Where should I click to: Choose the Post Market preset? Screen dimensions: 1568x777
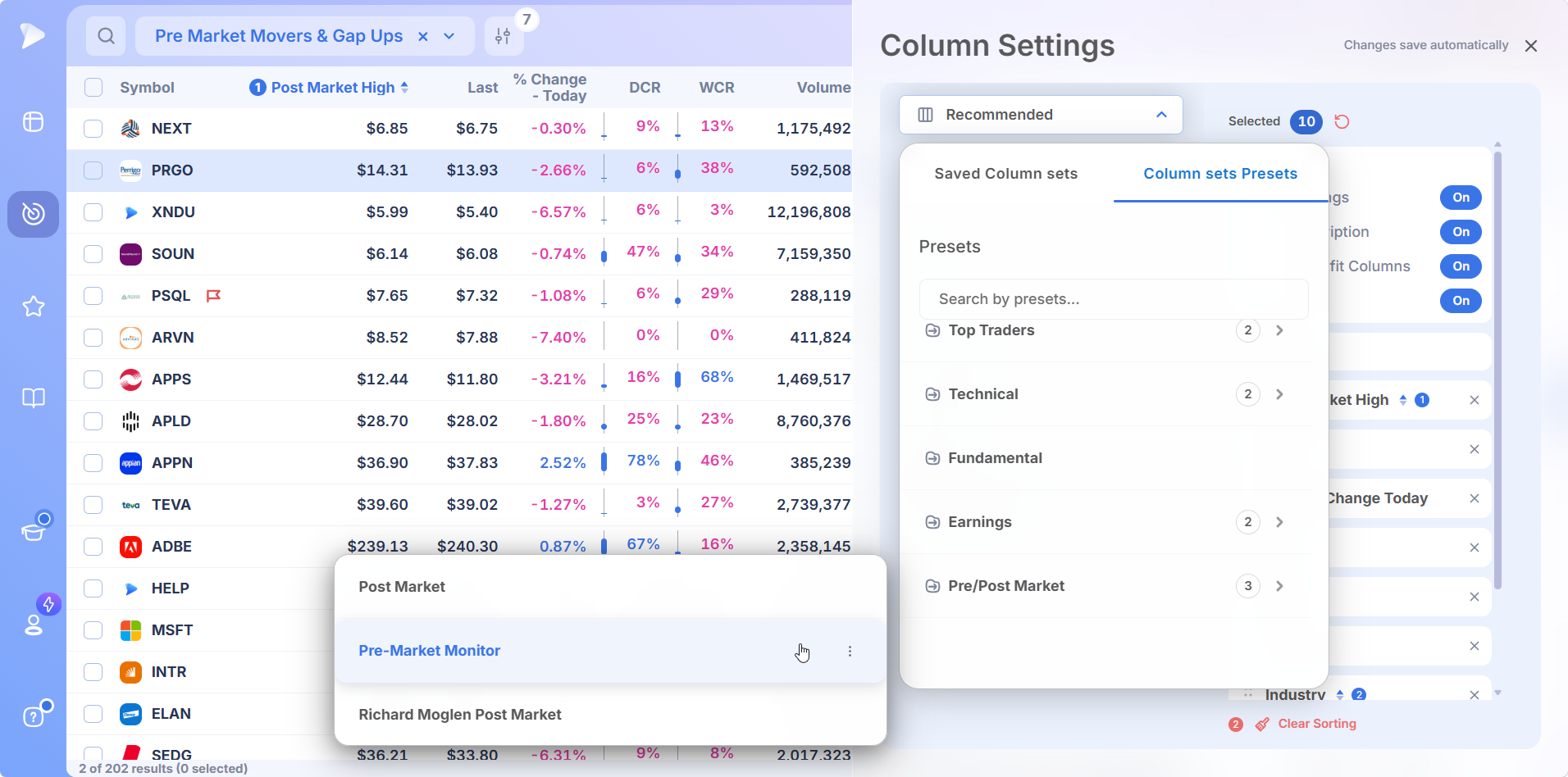610,587
